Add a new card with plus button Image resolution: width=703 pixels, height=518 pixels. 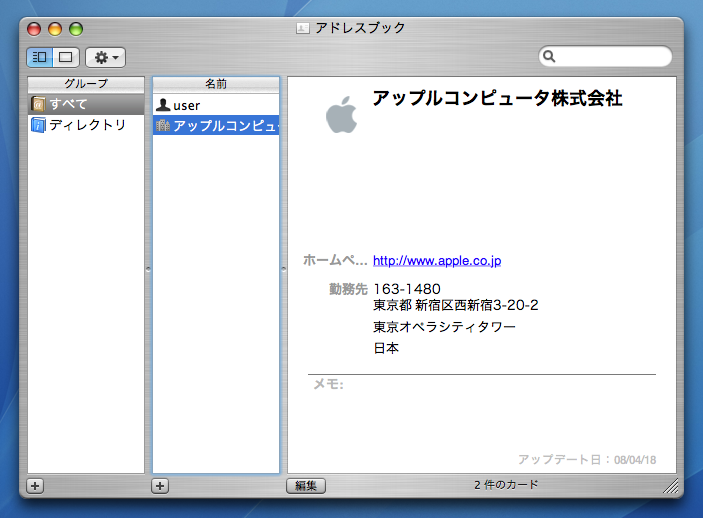pos(160,486)
